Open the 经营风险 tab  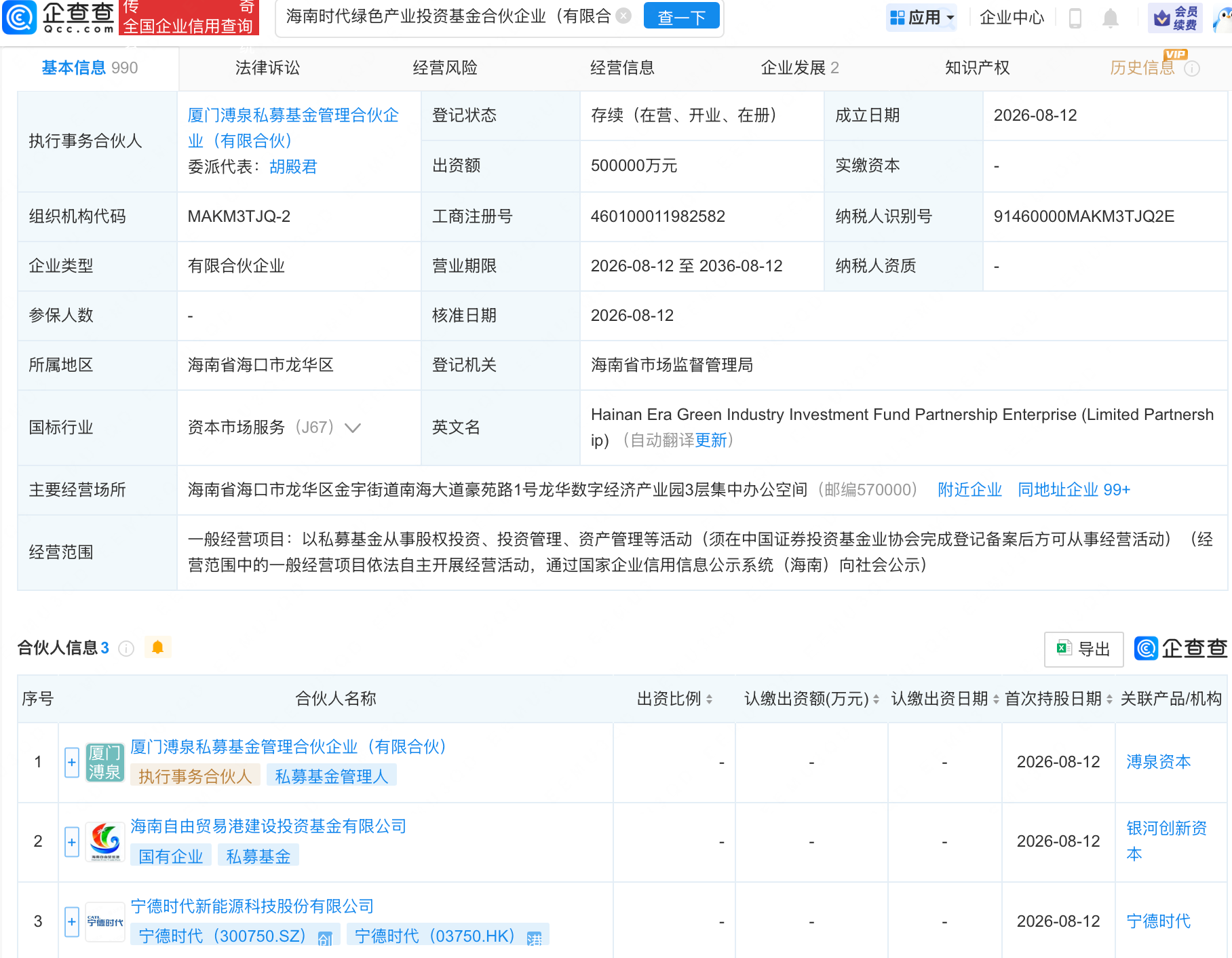[x=445, y=68]
